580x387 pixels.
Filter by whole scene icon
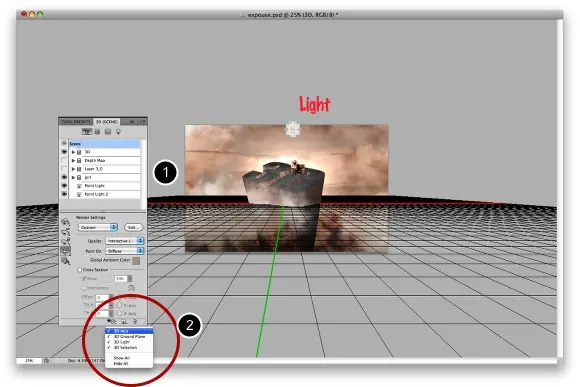click(87, 132)
